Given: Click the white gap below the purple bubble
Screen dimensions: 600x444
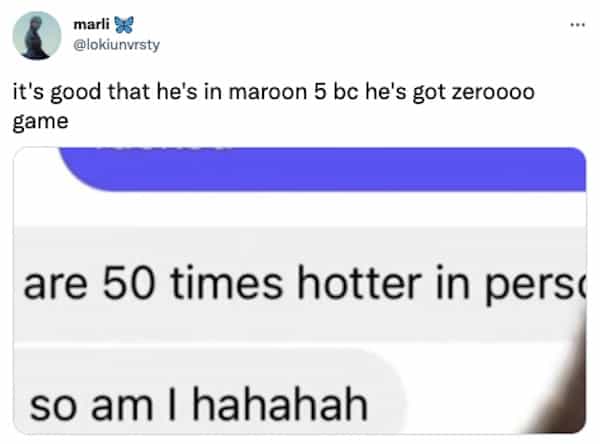Looking at the screenshot, I should click(300, 209).
